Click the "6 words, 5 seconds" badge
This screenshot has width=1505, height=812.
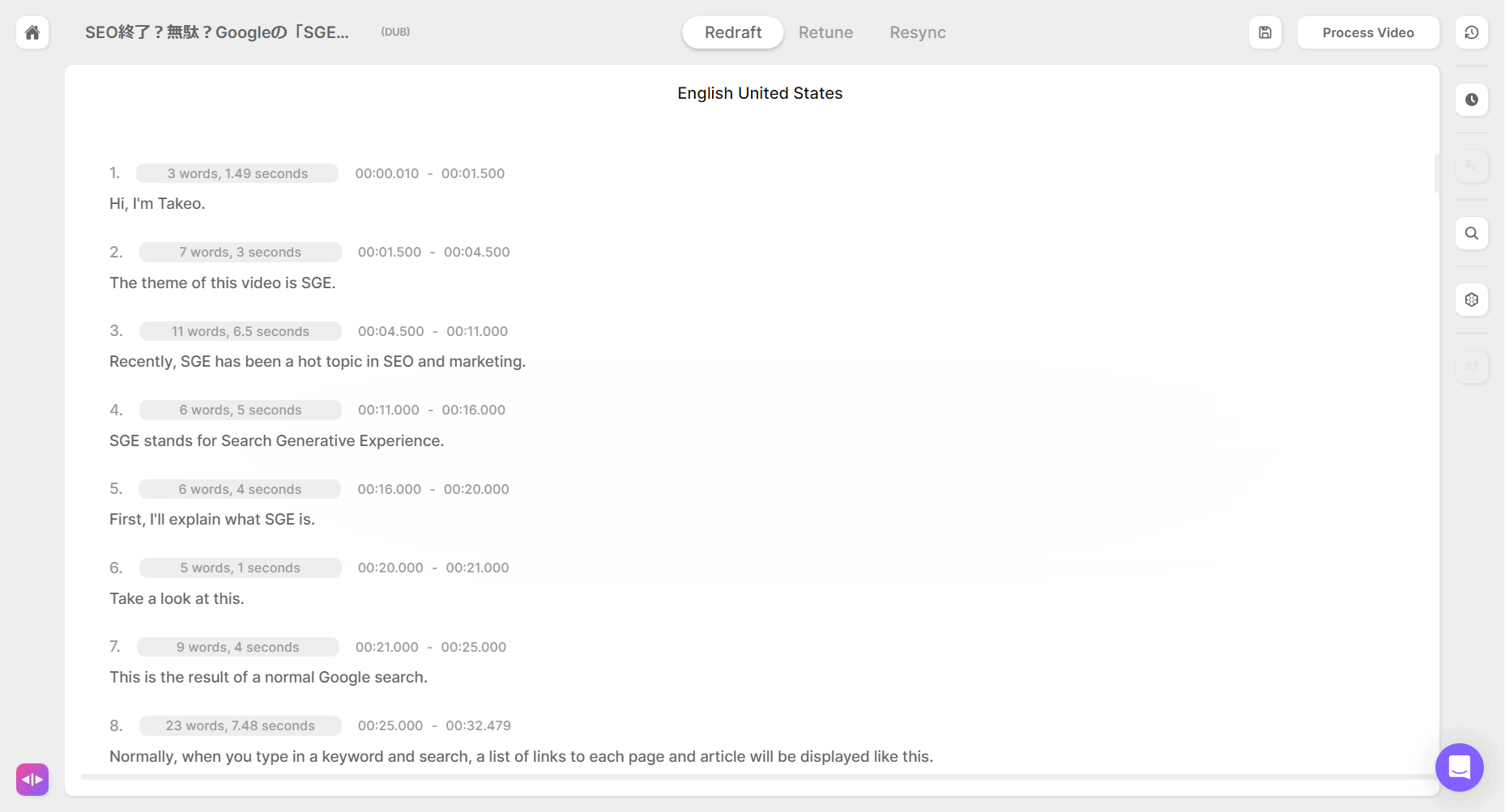click(240, 410)
